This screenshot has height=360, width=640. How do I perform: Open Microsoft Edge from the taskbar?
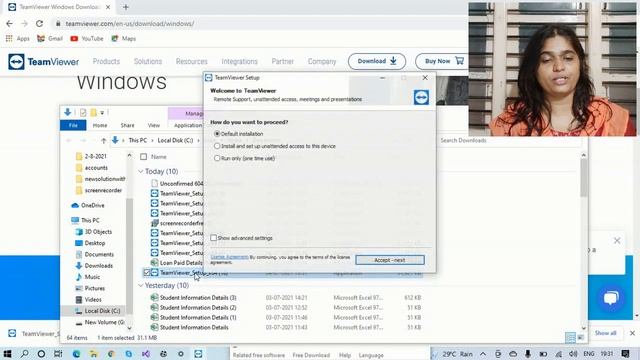tap(76, 353)
